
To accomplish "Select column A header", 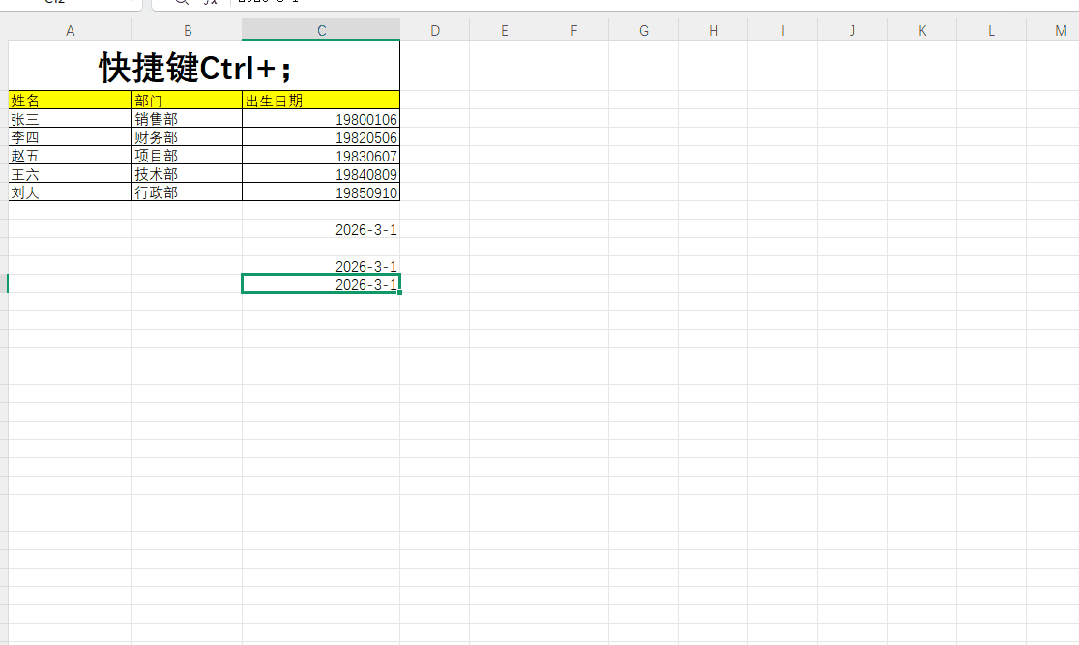I will [70, 30].
